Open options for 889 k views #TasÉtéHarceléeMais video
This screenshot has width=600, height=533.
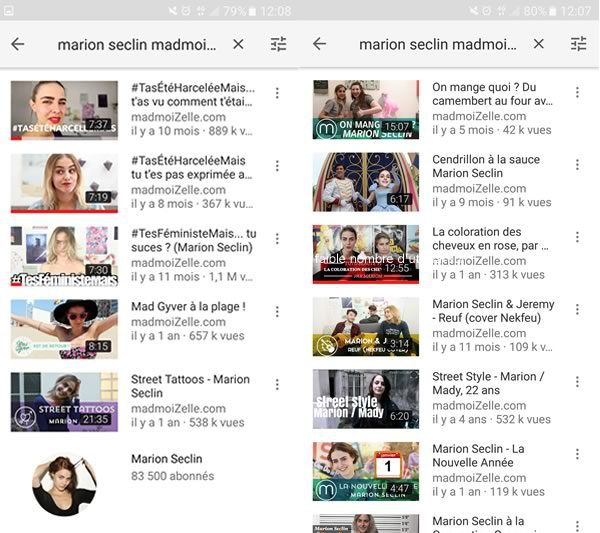tap(277, 93)
